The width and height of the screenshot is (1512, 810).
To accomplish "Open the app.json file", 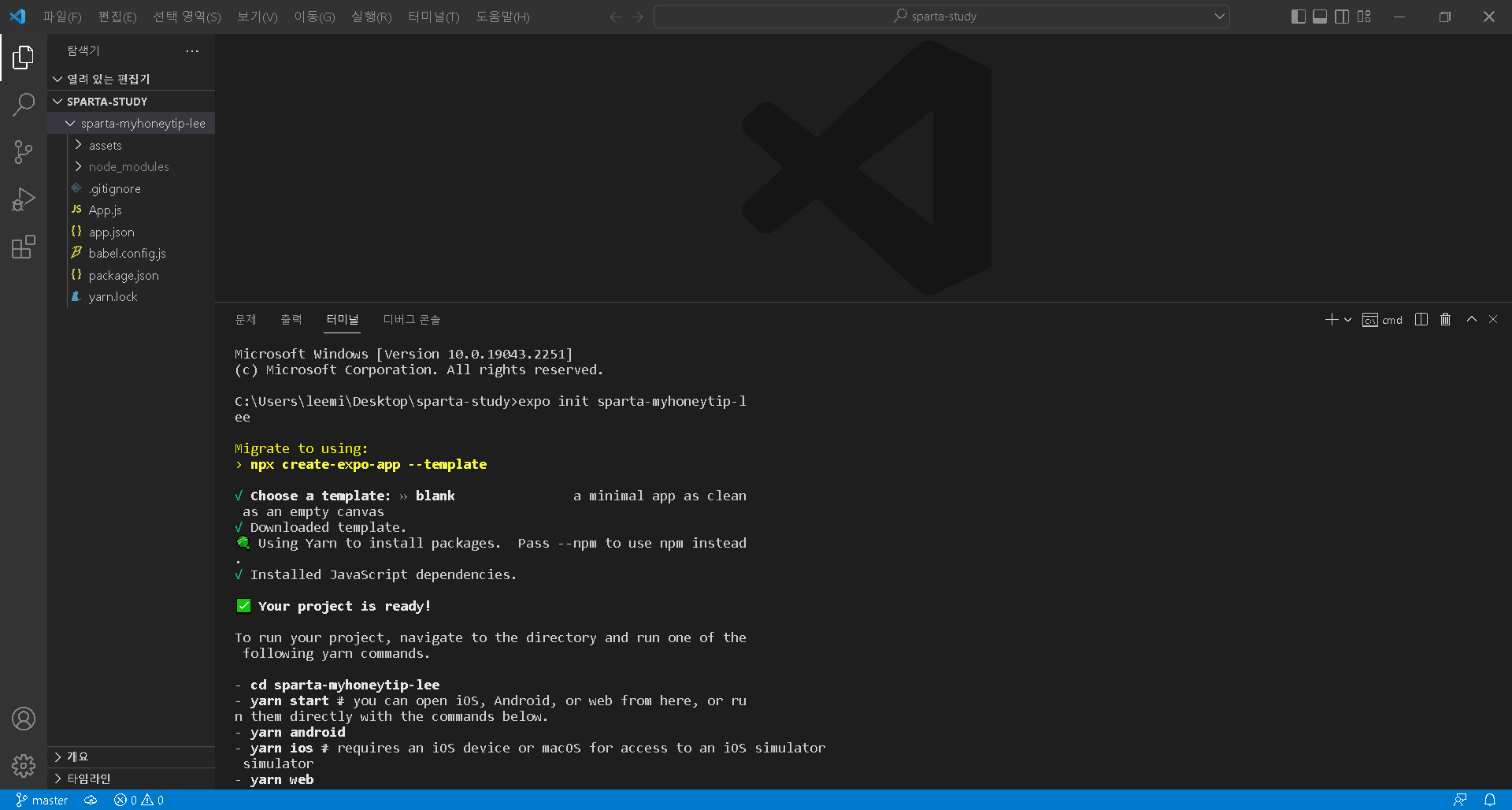I will (131, 232).
